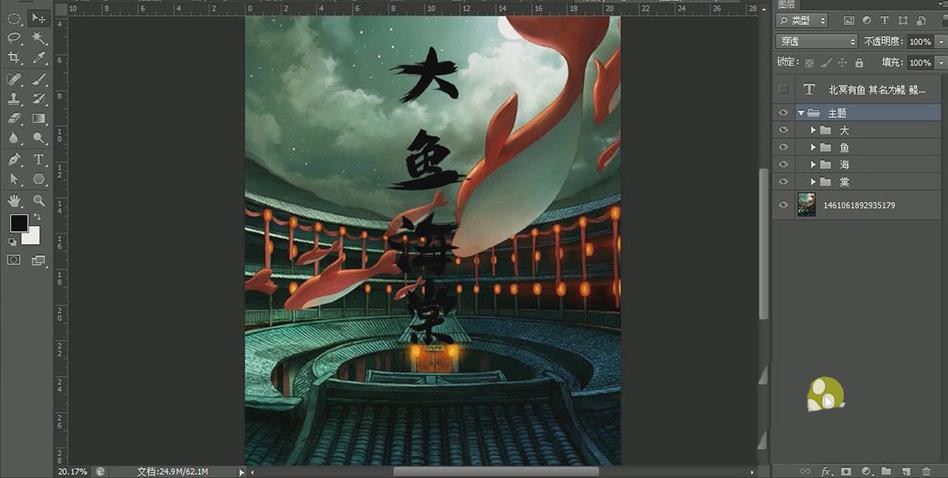Toggle lock transparent pixels
Image resolution: width=948 pixels, height=478 pixels.
[x=810, y=62]
